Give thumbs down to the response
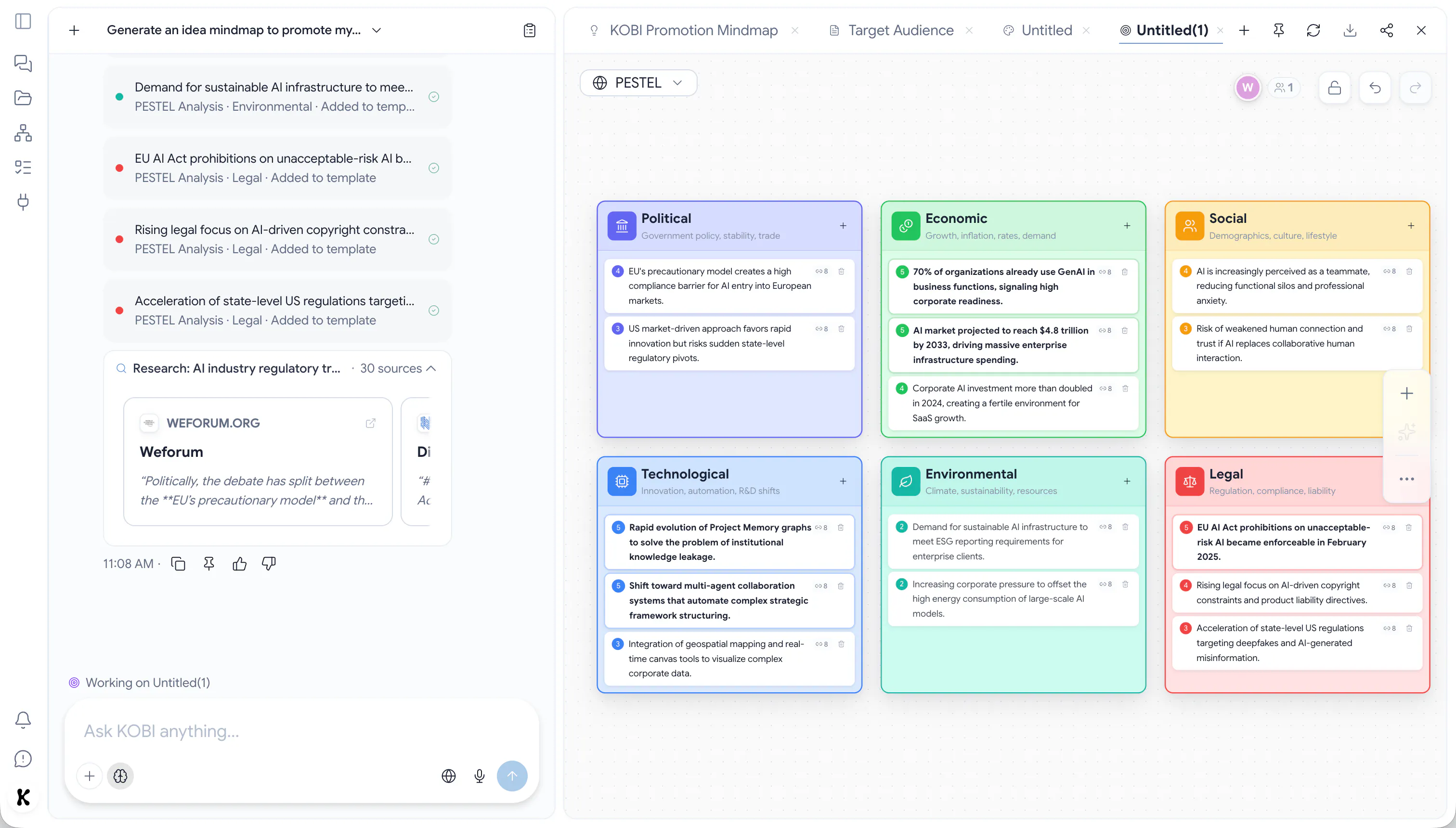 [269, 564]
